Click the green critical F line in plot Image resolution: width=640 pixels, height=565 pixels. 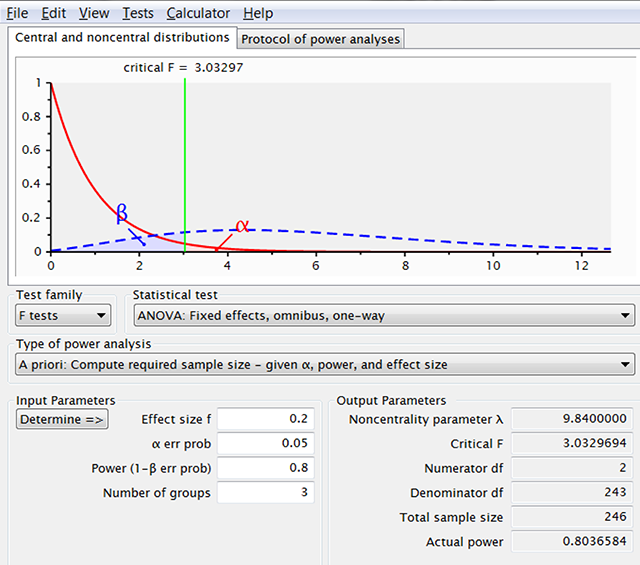185,160
